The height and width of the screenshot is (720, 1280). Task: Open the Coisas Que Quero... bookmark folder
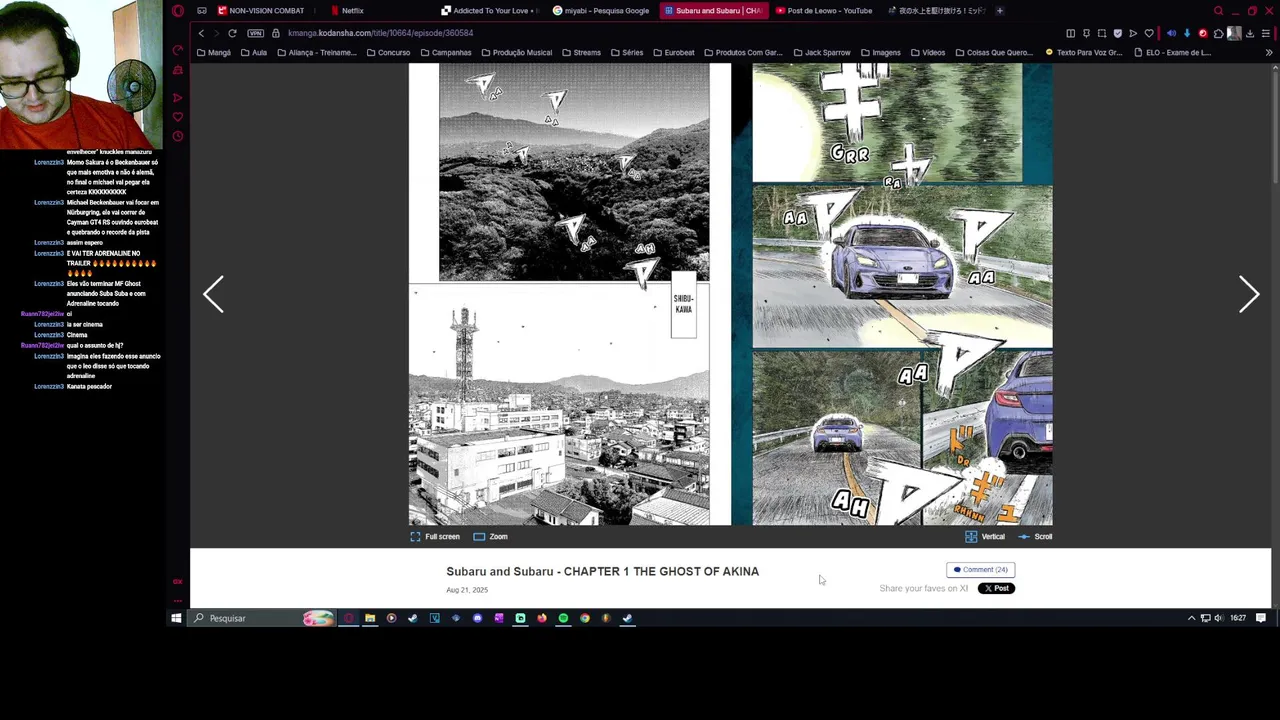(994, 52)
